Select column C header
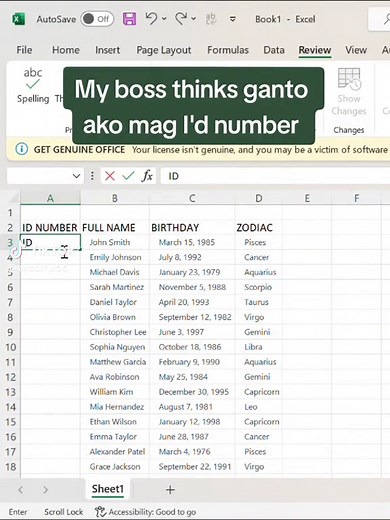Image resolution: width=390 pixels, height=520 pixels. tap(192, 198)
